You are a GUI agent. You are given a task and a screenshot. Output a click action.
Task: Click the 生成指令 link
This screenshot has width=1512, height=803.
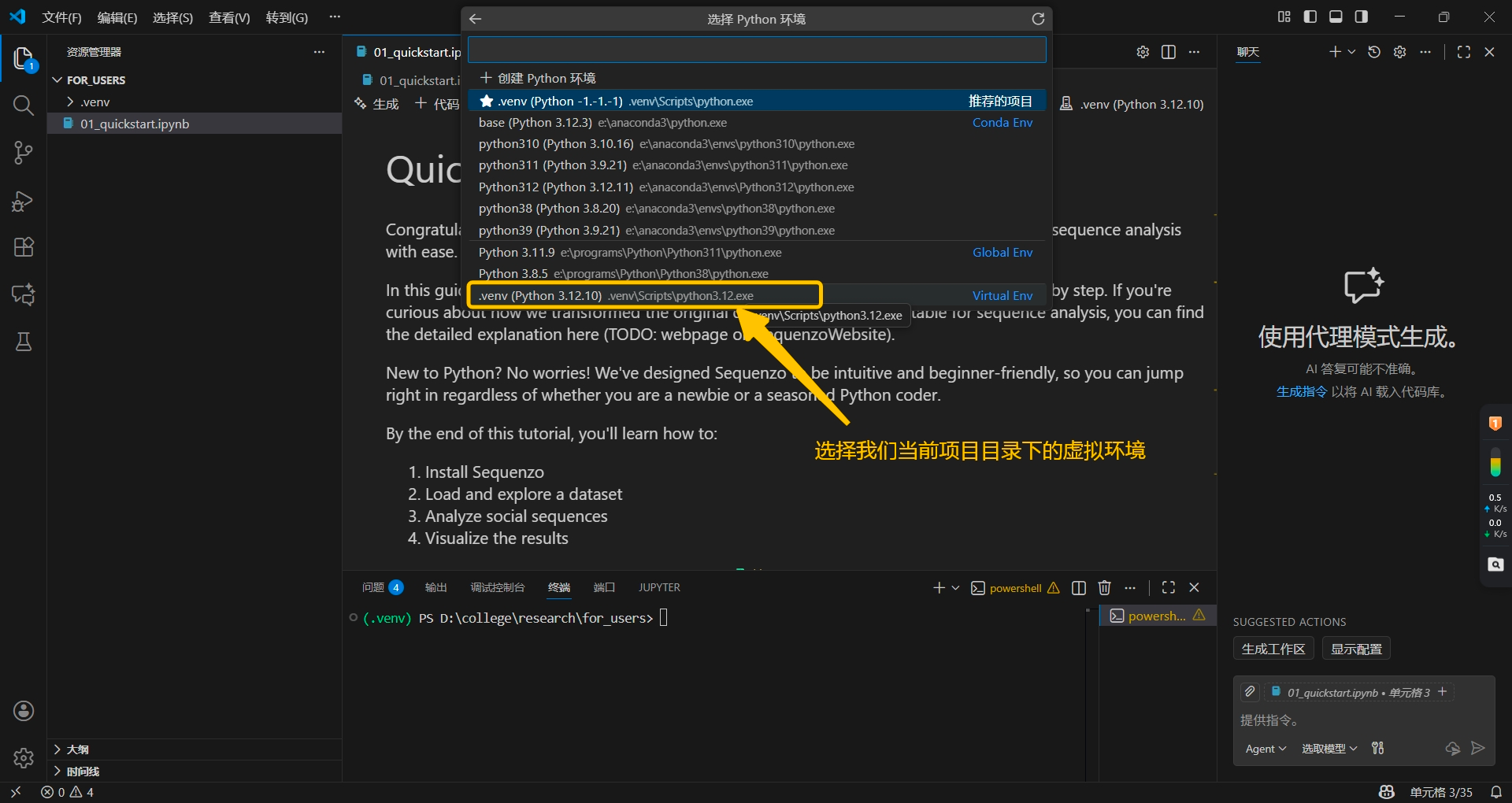[1301, 392]
